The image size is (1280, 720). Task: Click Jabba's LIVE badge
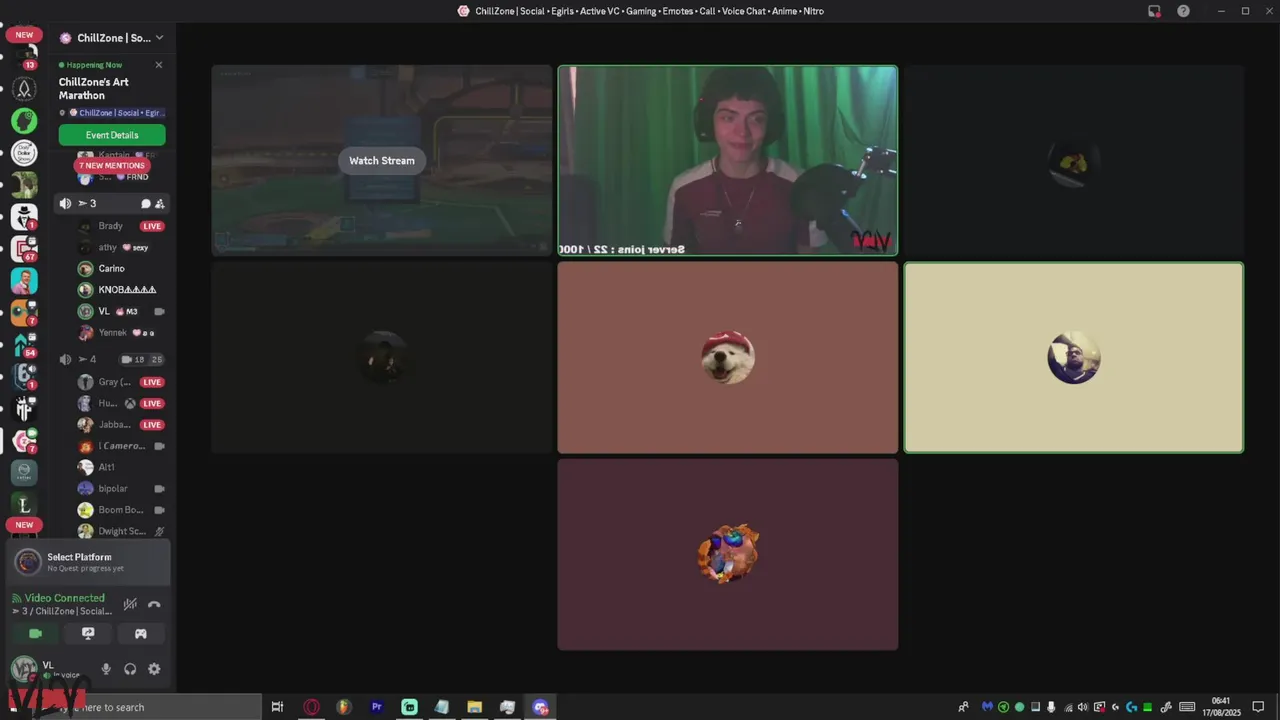152,425
